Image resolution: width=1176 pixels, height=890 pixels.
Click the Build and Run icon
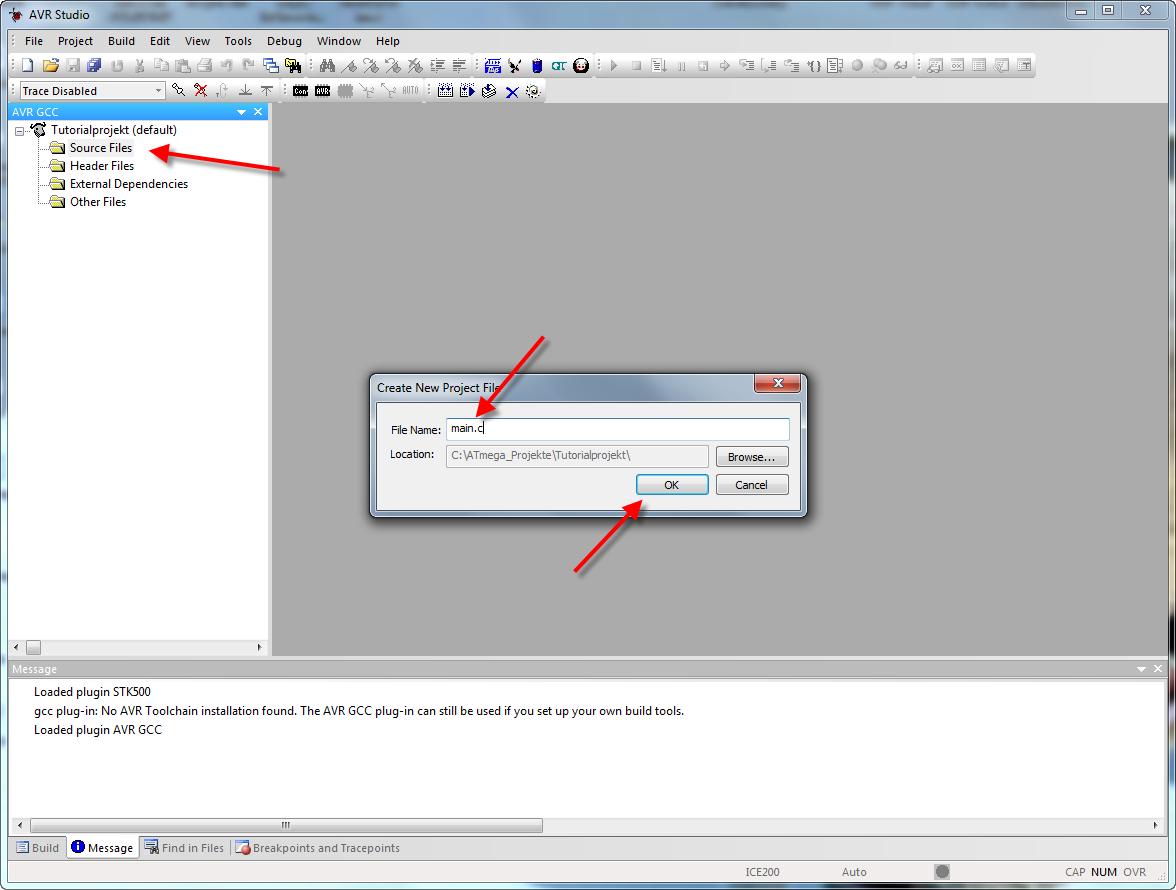(467, 91)
